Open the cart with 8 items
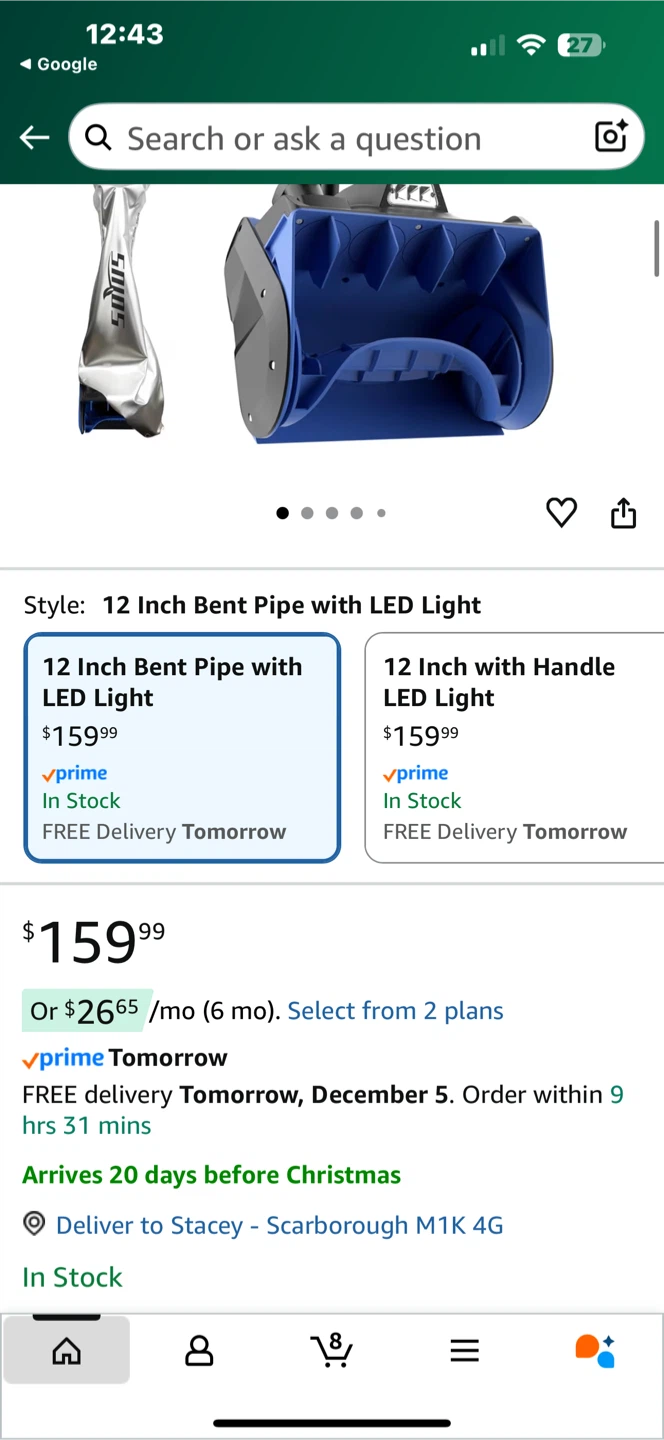Screen dimensions: 664x1440 click(331, 1350)
